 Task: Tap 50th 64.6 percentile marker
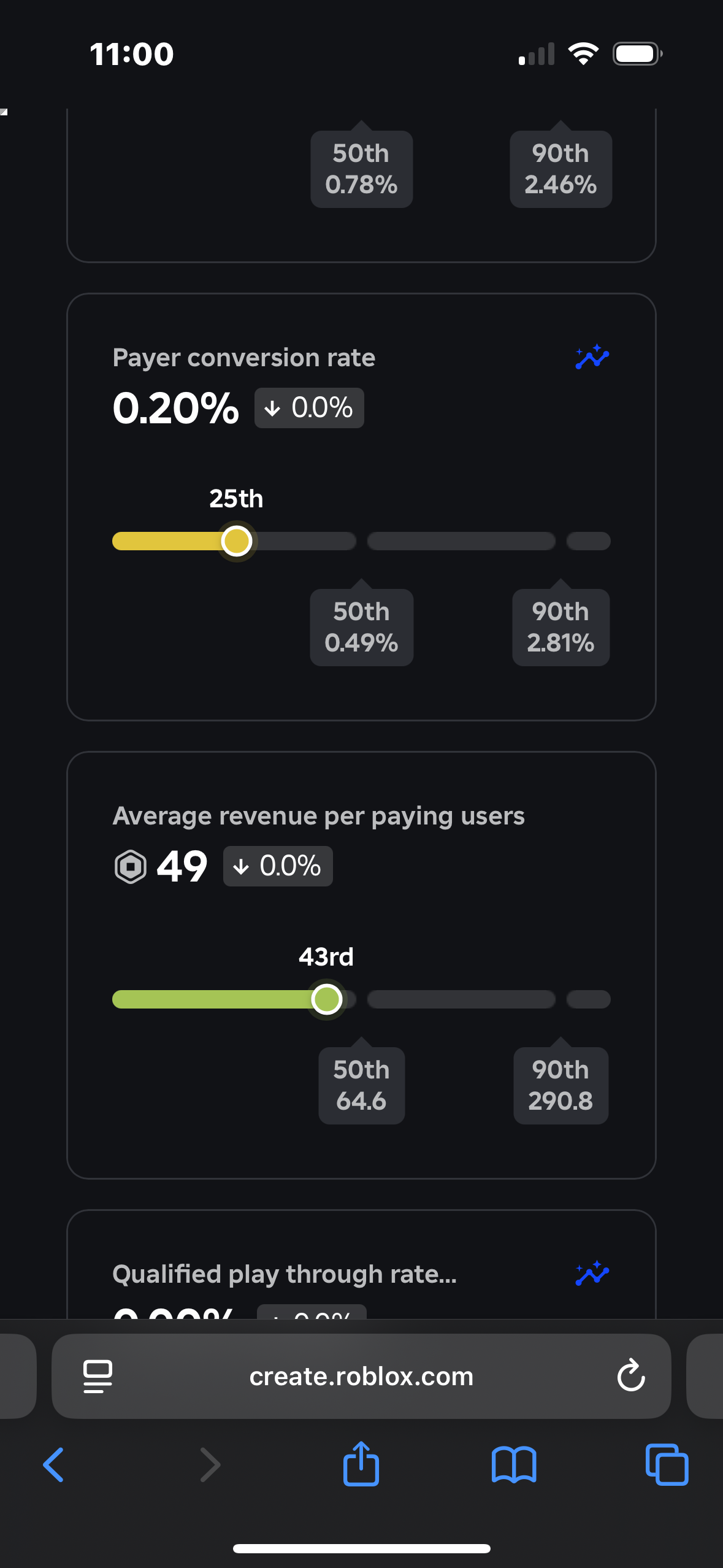[361, 1085]
